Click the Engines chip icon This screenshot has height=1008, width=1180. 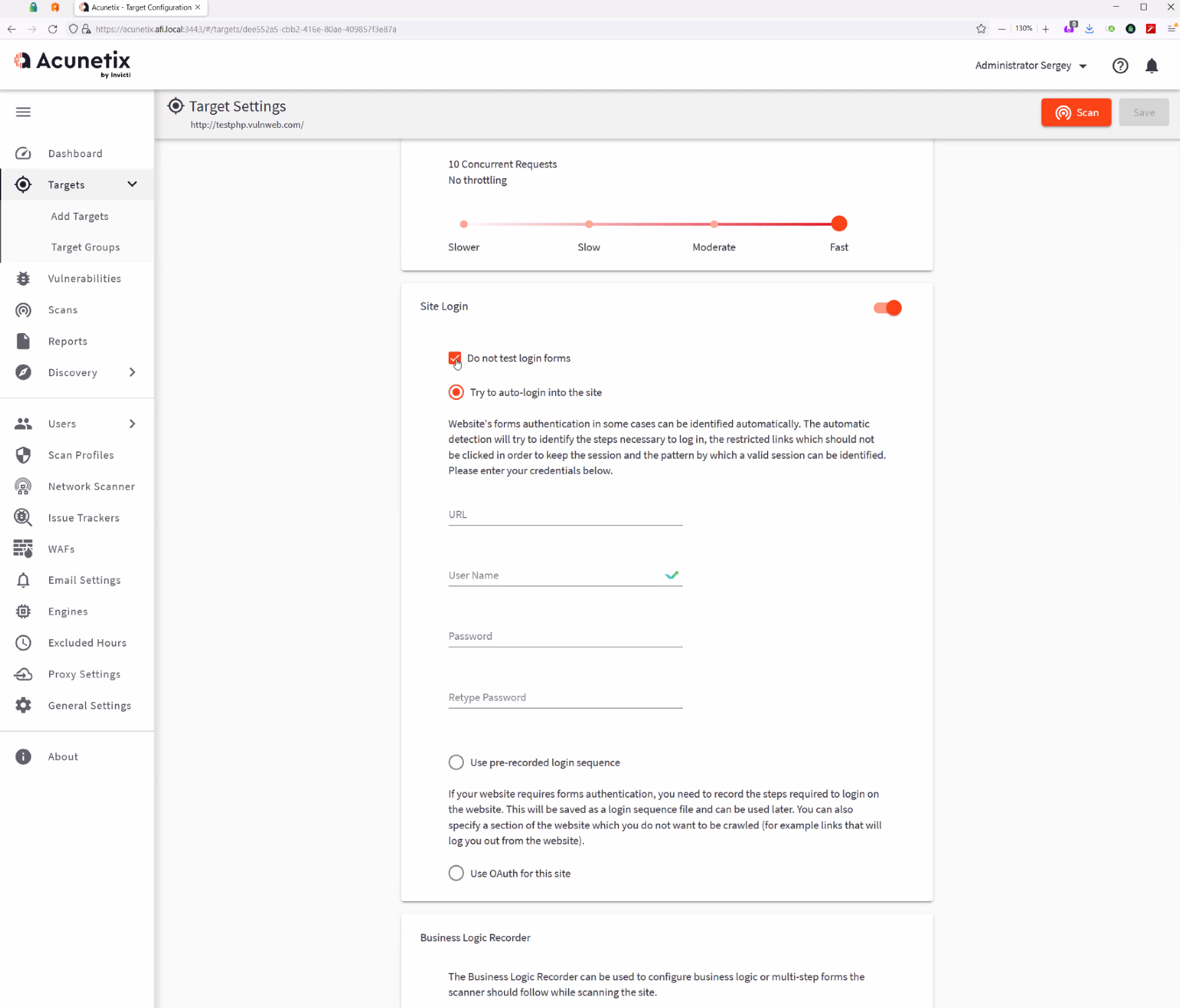tap(23, 612)
